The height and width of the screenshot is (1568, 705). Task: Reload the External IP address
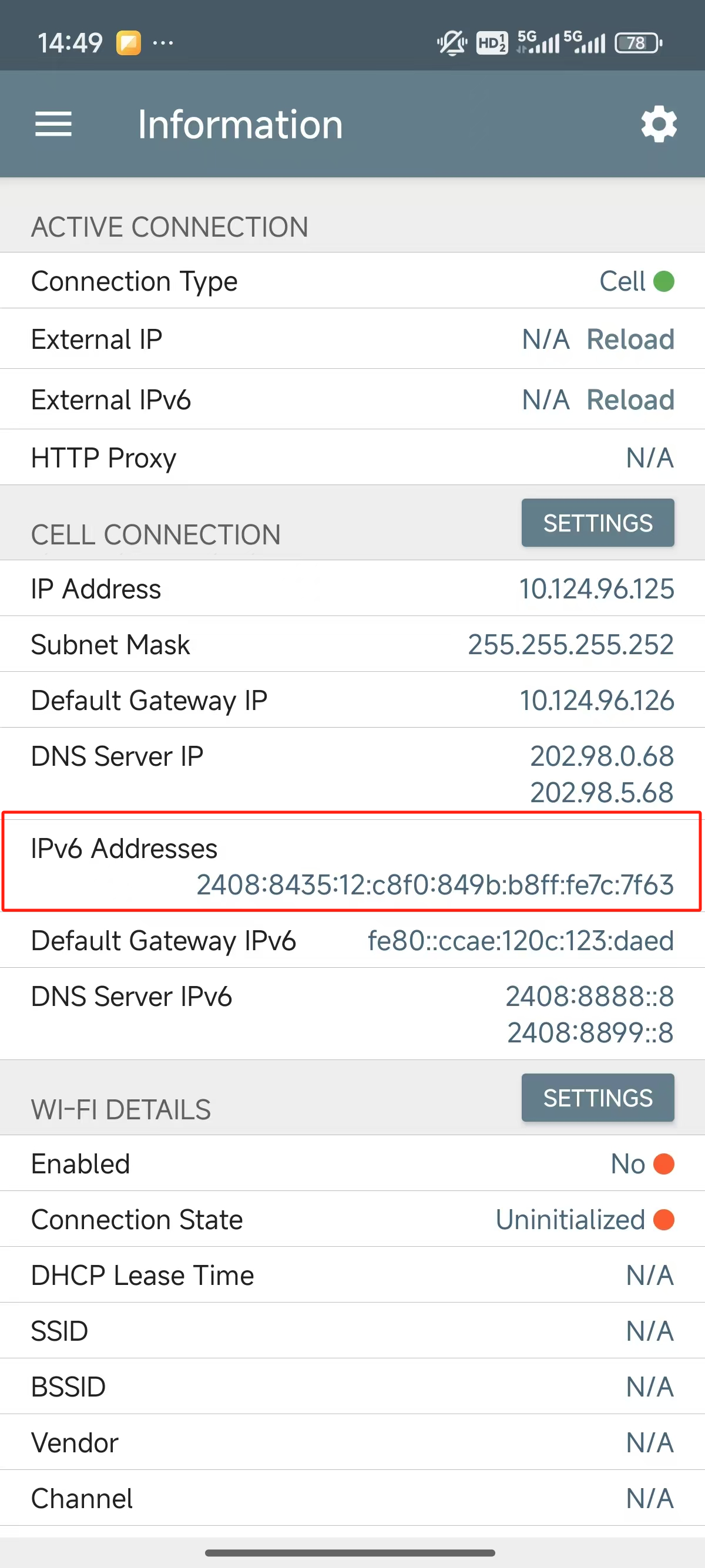630,339
